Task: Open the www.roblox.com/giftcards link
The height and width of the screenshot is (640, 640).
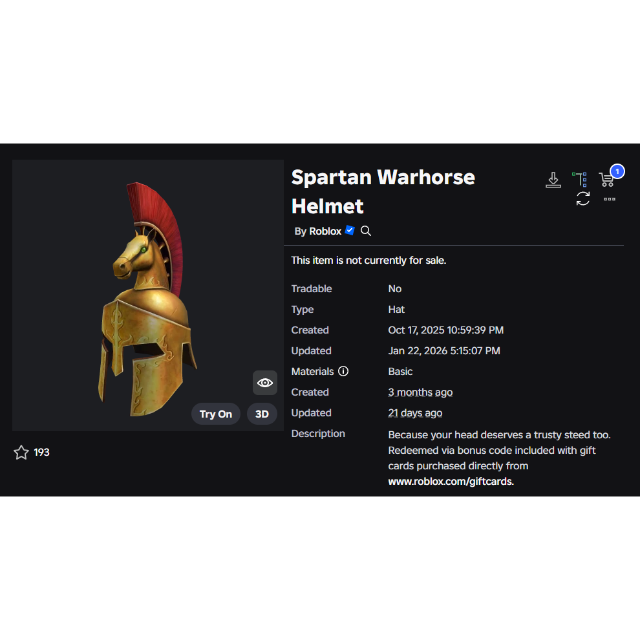Action: click(451, 482)
